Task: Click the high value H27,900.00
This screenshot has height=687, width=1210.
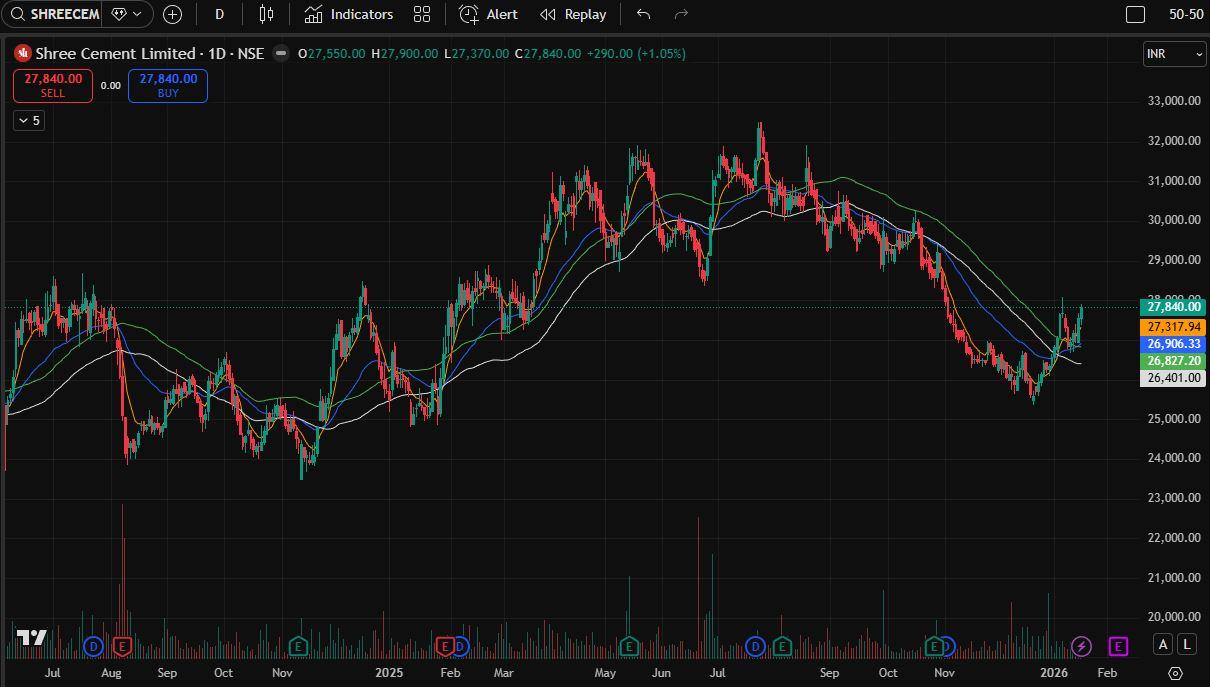Action: 404,54
